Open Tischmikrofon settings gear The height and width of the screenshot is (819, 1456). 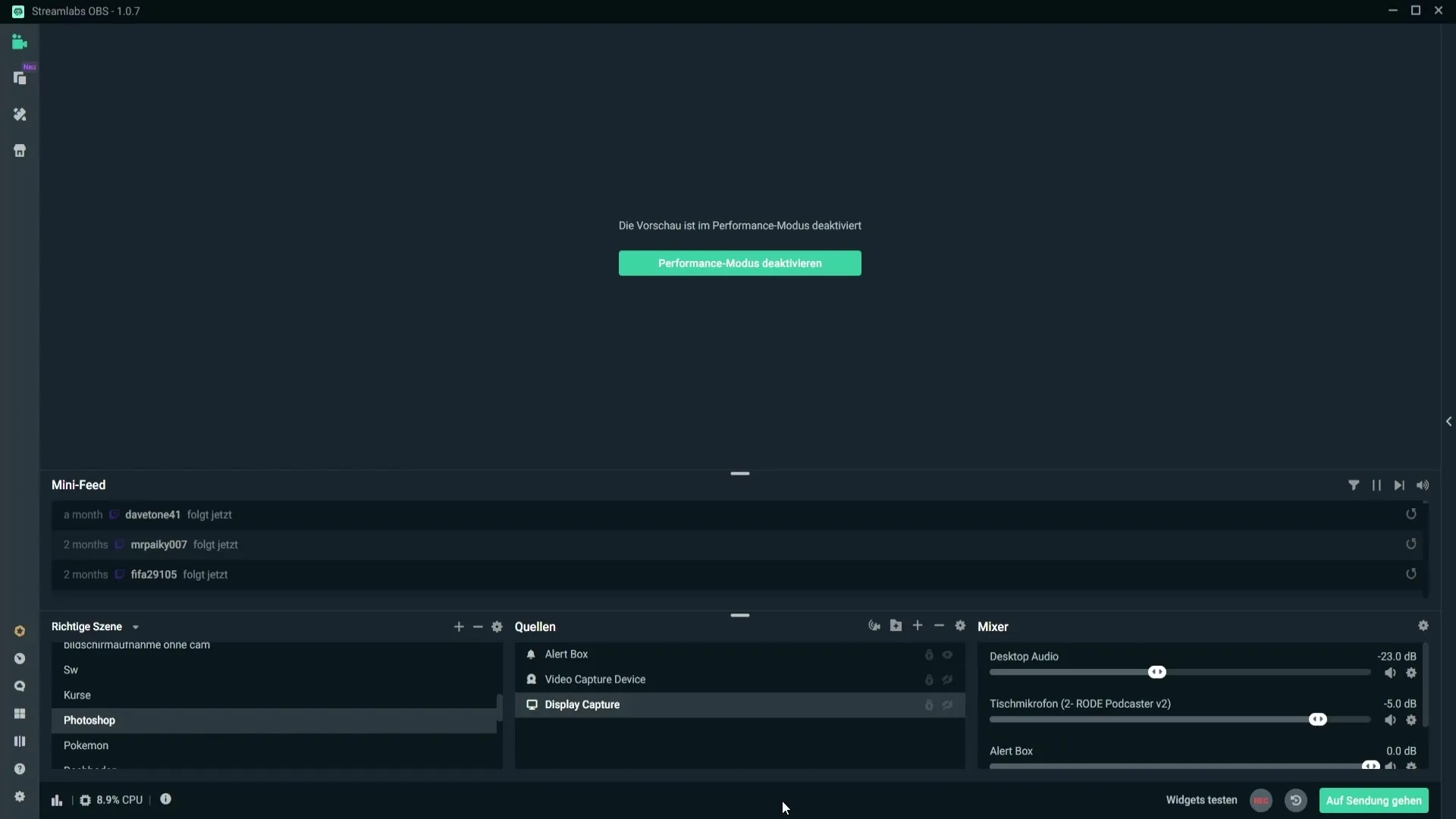tap(1411, 720)
